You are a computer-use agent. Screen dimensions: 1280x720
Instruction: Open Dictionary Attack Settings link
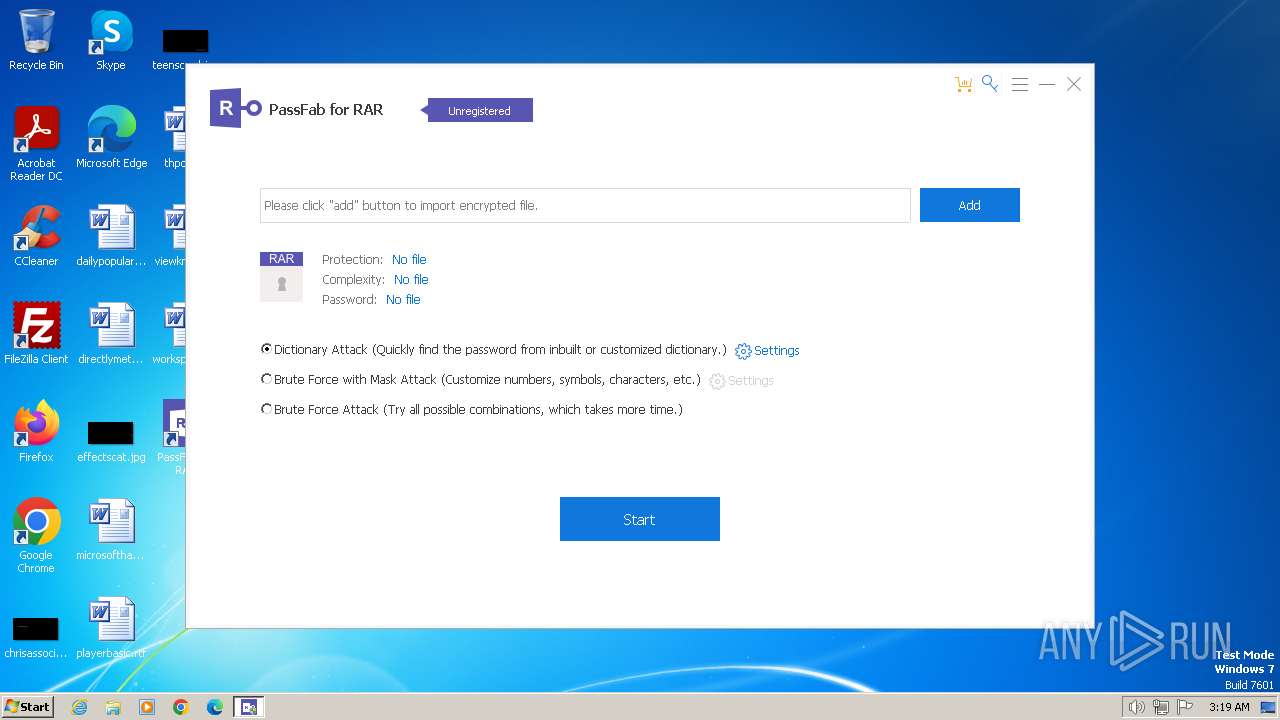click(777, 351)
